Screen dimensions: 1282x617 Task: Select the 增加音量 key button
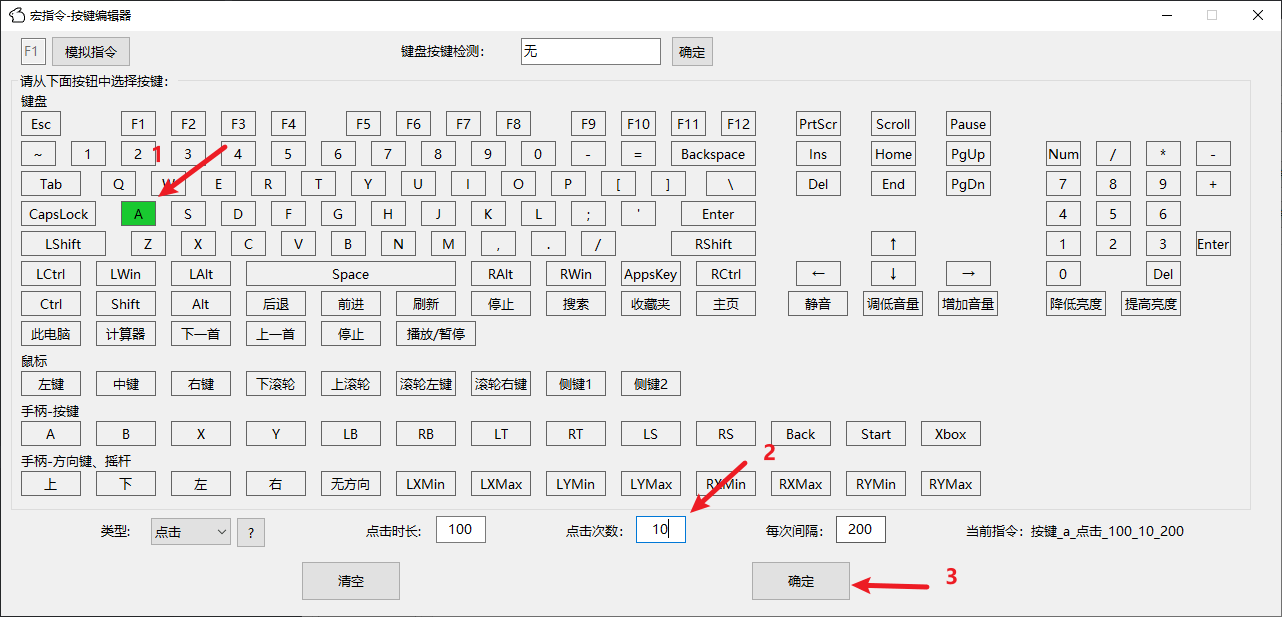tap(968, 304)
